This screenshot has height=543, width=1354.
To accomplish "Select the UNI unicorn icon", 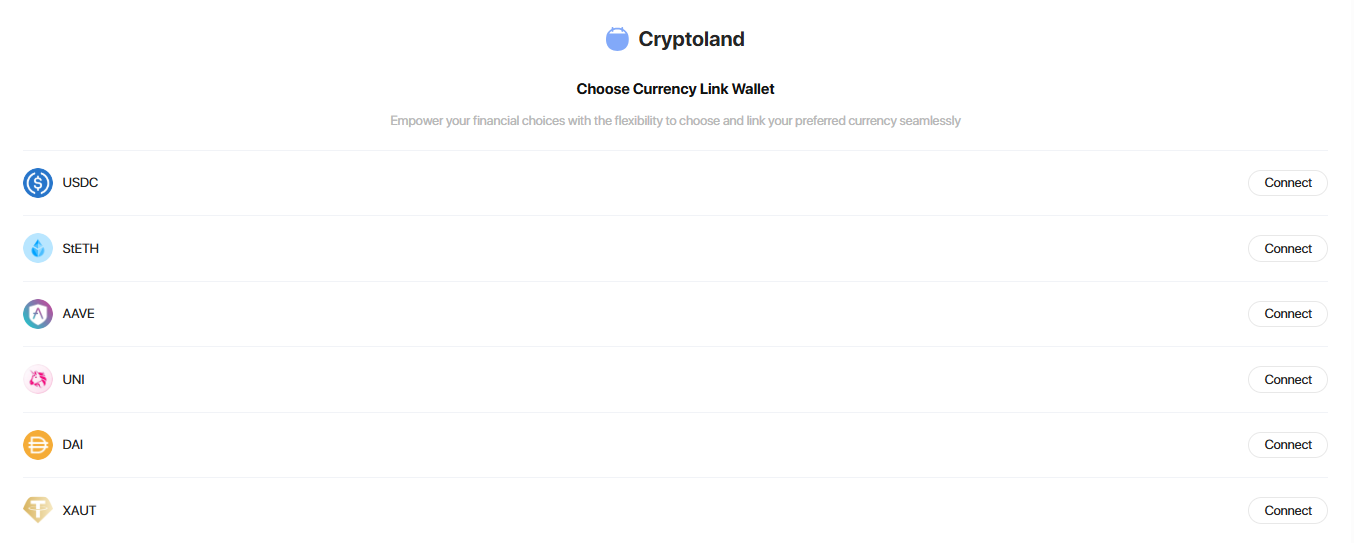I will tap(38, 380).
